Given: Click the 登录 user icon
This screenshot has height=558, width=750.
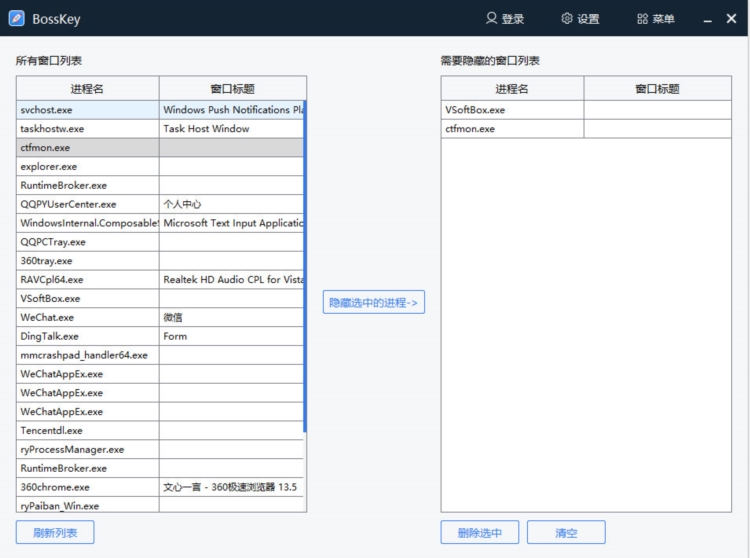Looking at the screenshot, I should pyautogui.click(x=491, y=18).
